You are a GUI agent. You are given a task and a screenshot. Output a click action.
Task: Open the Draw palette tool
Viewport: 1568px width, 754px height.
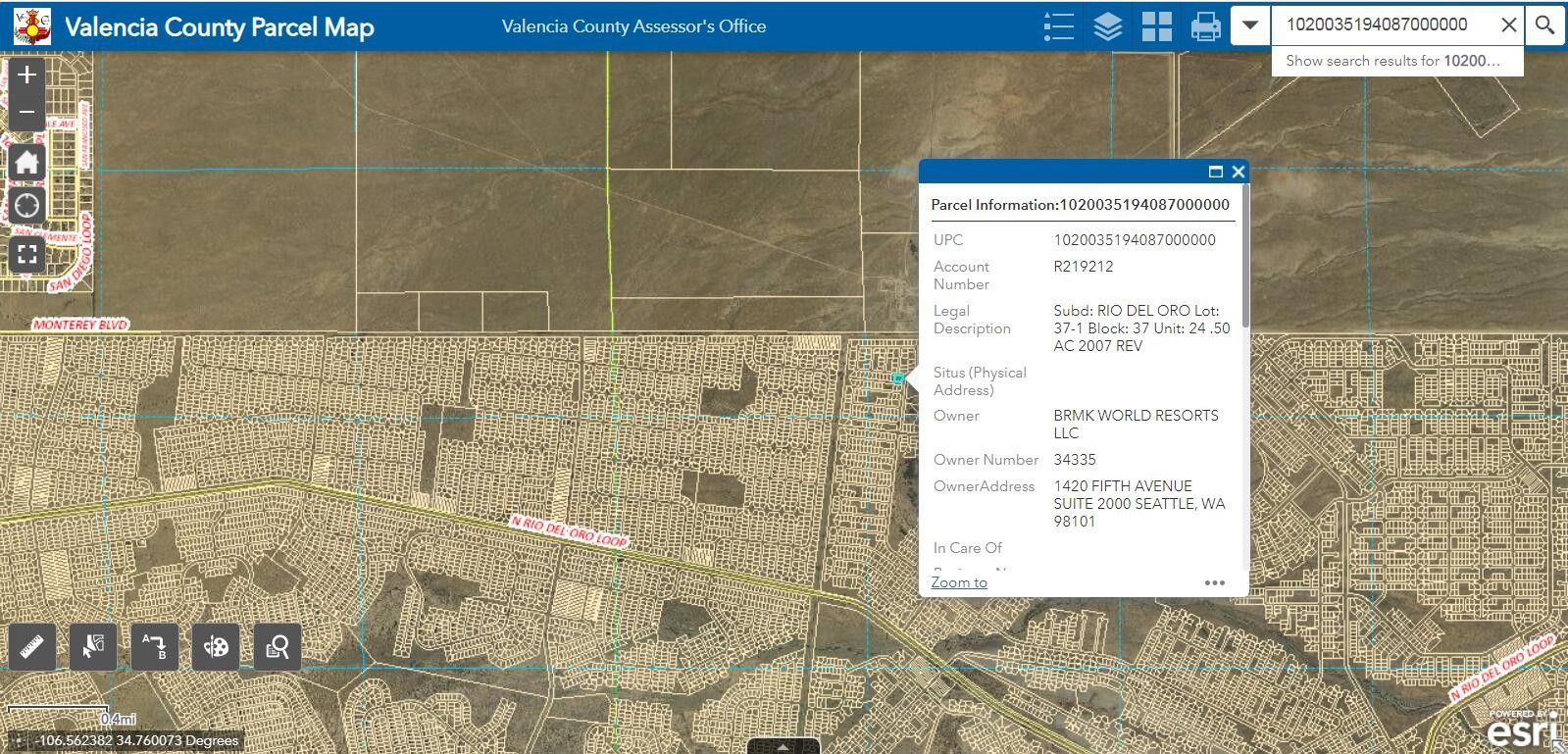coord(216,647)
